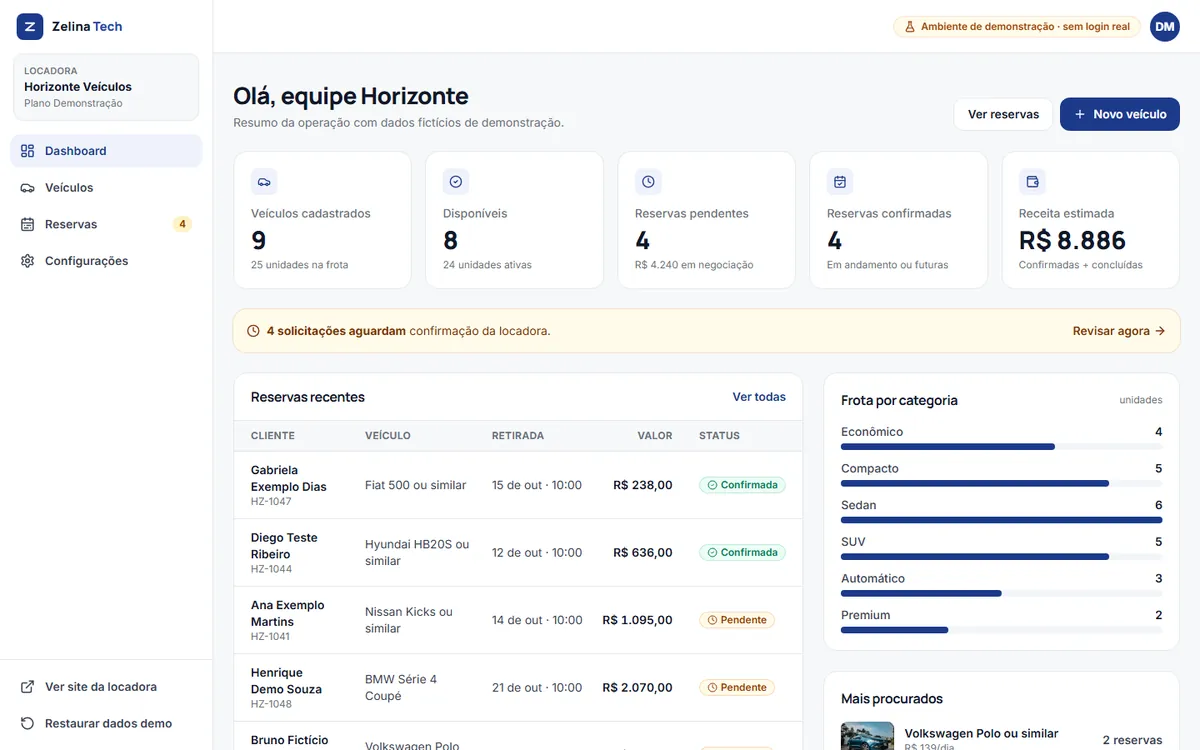The image size is (1200, 750).
Task: Click Pendente status on Henrique Demo Souza row
Action: pos(737,688)
